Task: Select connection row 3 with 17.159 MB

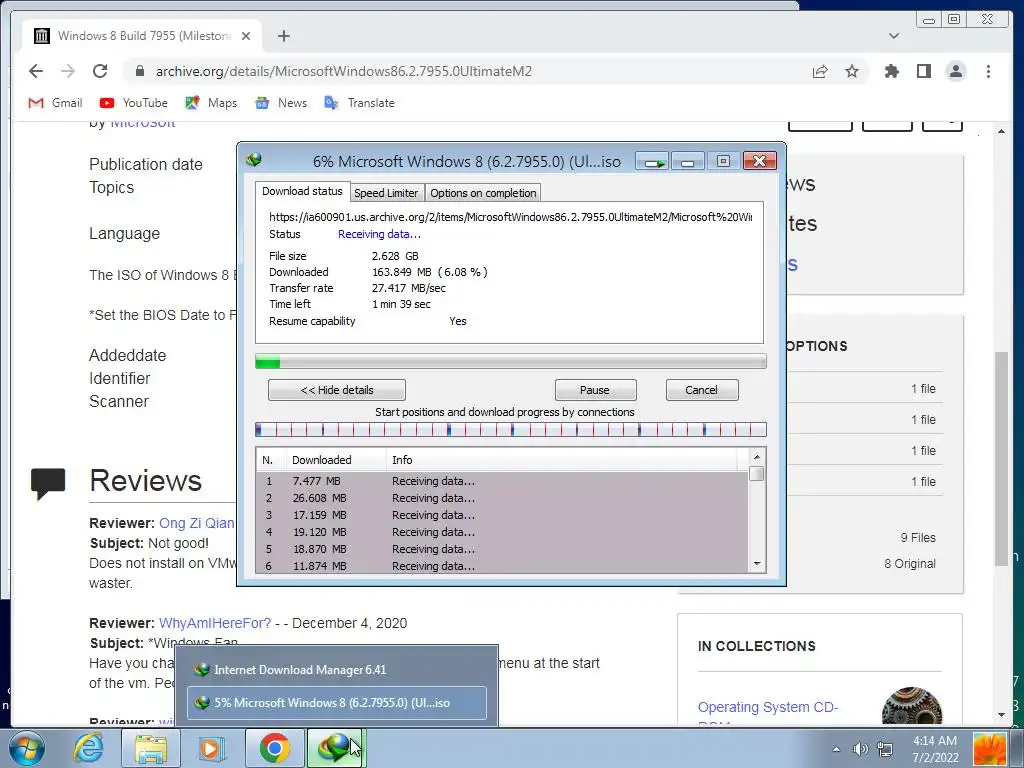Action: (x=502, y=515)
